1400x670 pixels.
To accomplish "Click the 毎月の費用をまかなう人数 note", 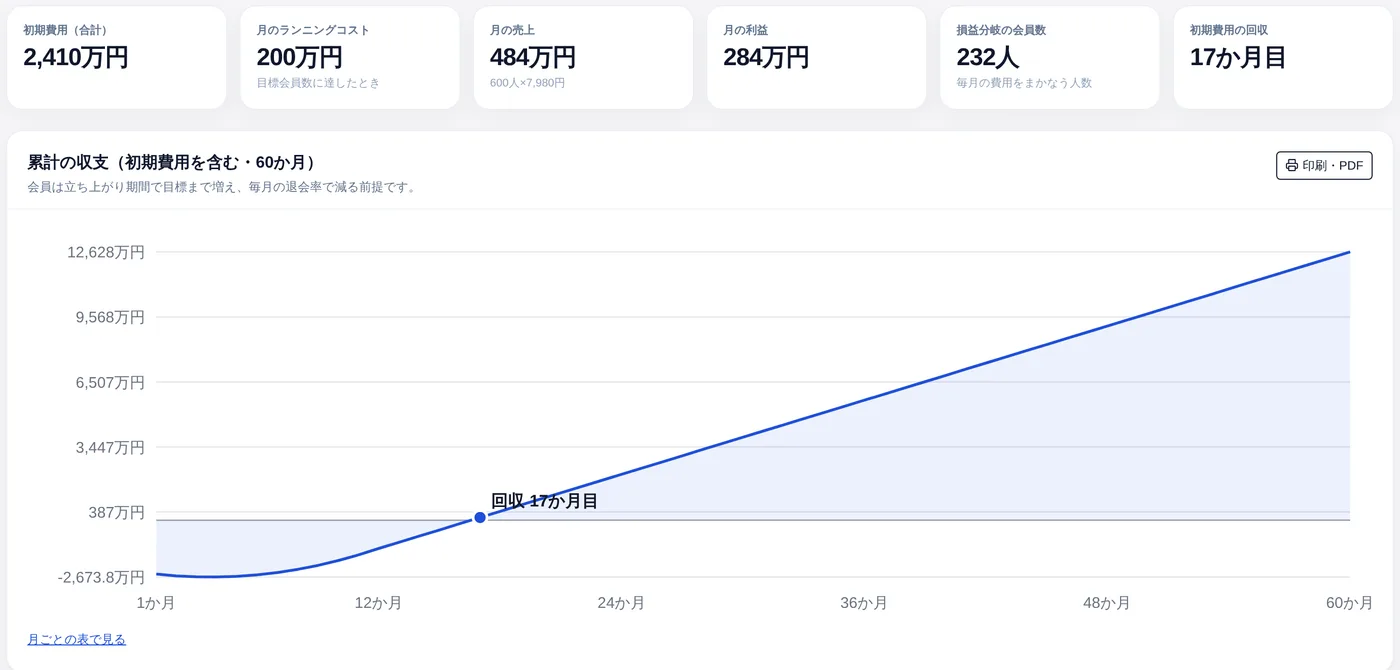I will click(x=1024, y=83).
